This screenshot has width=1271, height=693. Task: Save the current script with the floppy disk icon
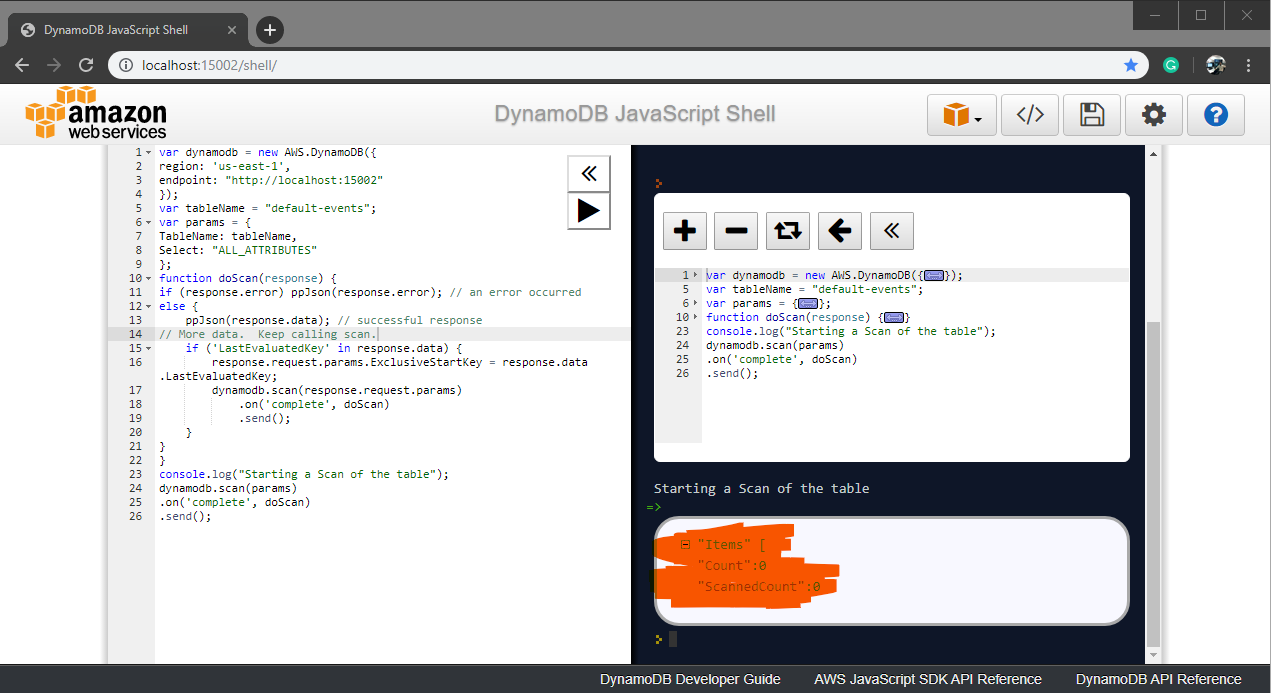point(1091,115)
